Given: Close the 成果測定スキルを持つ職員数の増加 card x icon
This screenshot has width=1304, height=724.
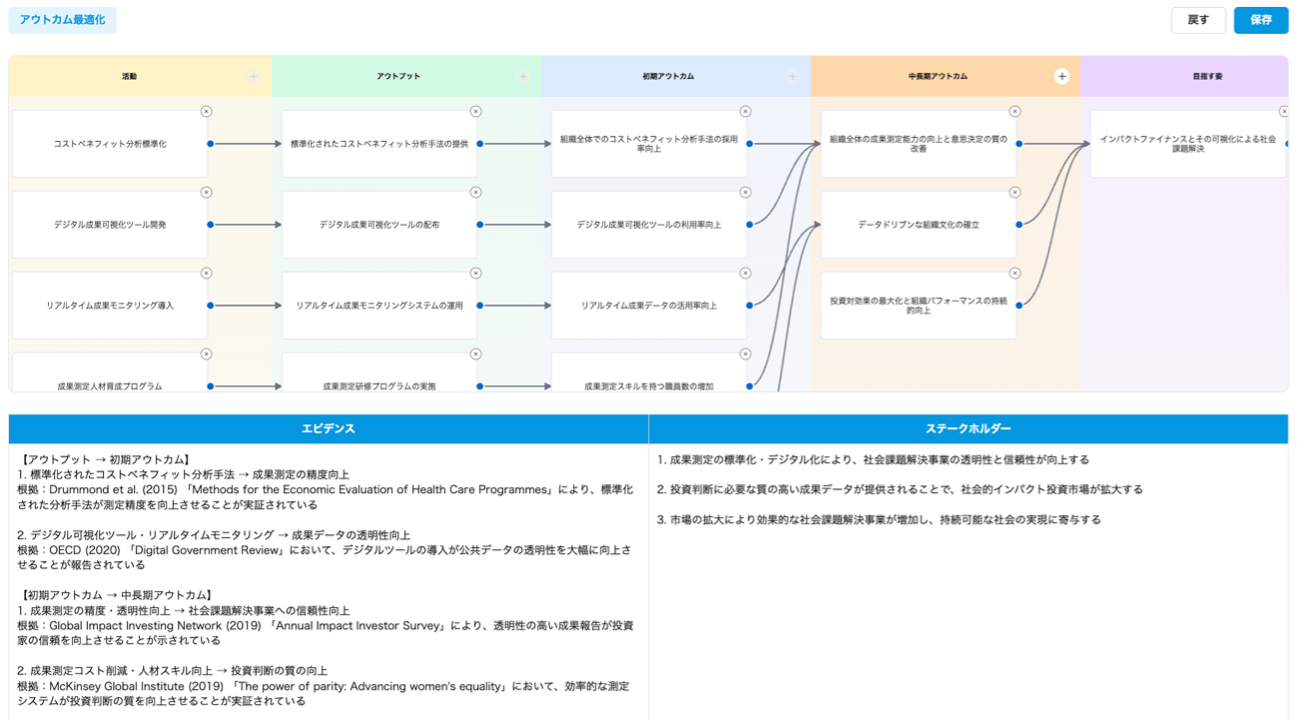Looking at the screenshot, I should 745,354.
